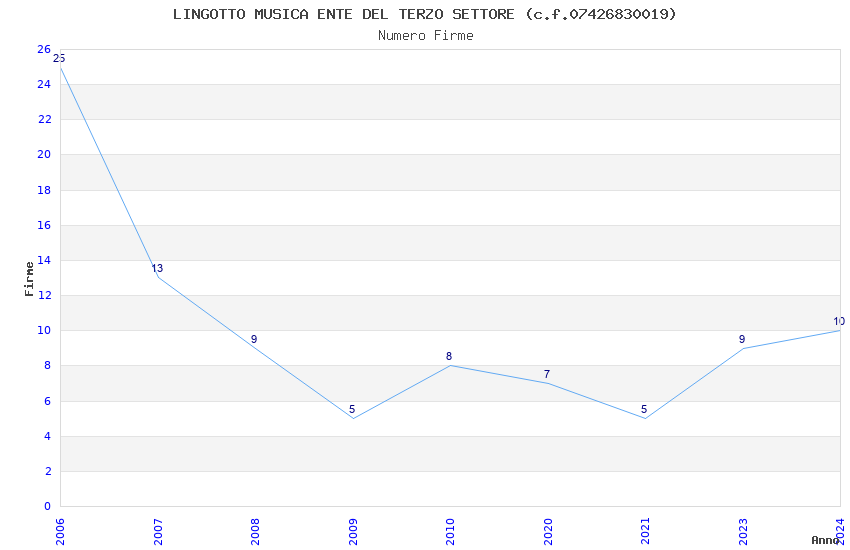Click the y-axis value 0
Image resolution: width=850 pixels, height=550 pixels.
click(x=47, y=506)
